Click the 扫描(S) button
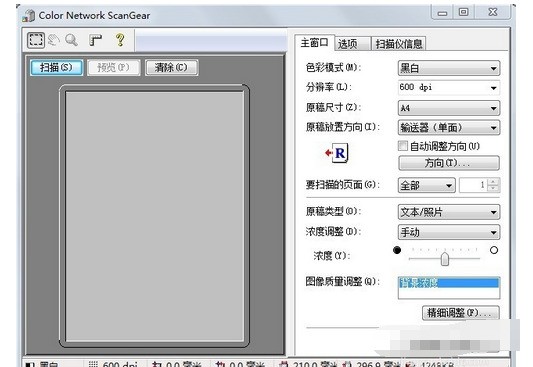Image resolution: width=533 pixels, height=367 pixels. (x=56, y=67)
